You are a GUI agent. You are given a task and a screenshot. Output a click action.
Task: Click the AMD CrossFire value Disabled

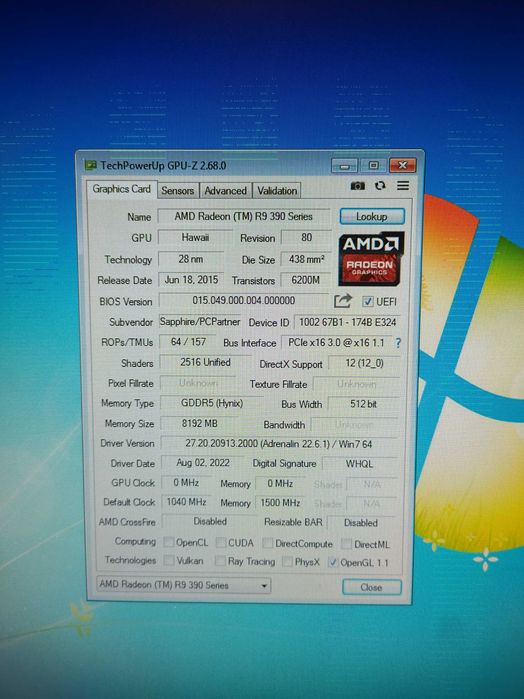(x=210, y=522)
